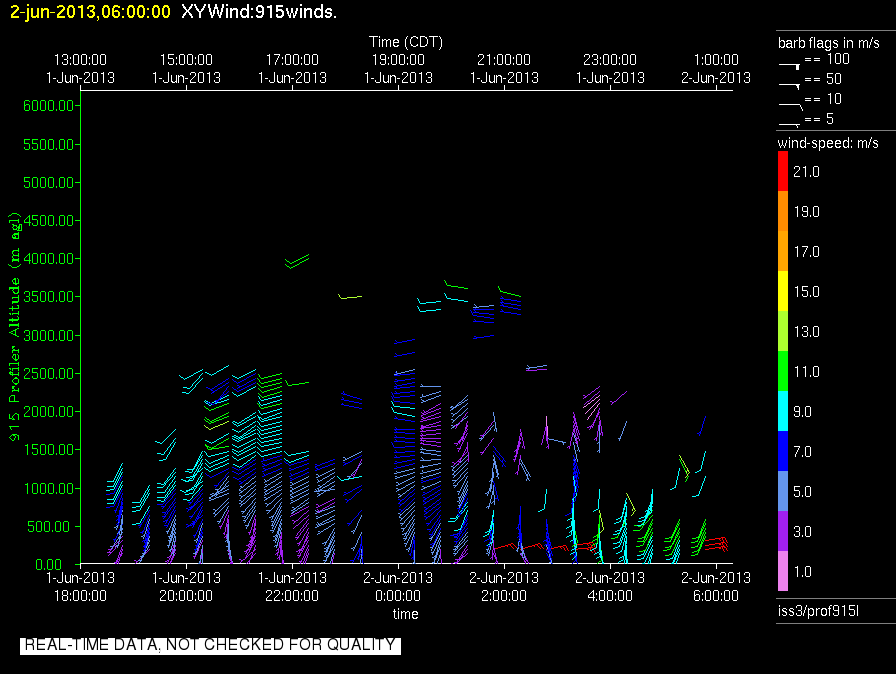
Task: Click the iss3/prof915l platform label
Action: tap(818, 611)
